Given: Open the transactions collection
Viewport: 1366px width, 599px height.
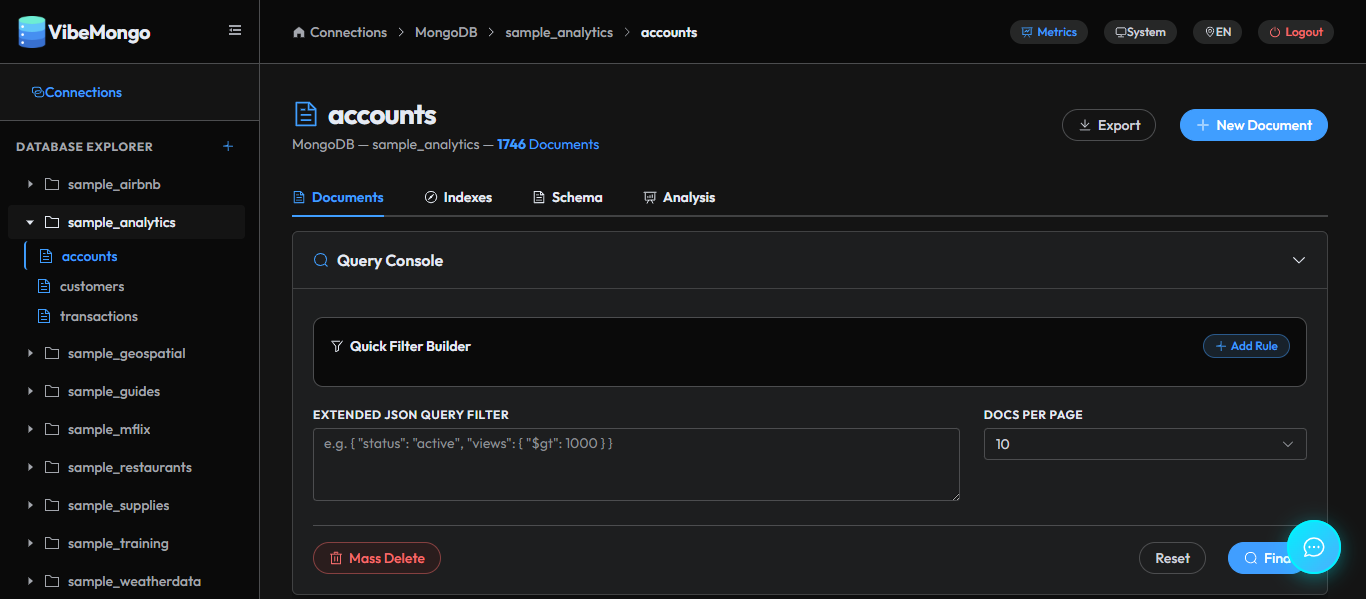Looking at the screenshot, I should 99,316.
